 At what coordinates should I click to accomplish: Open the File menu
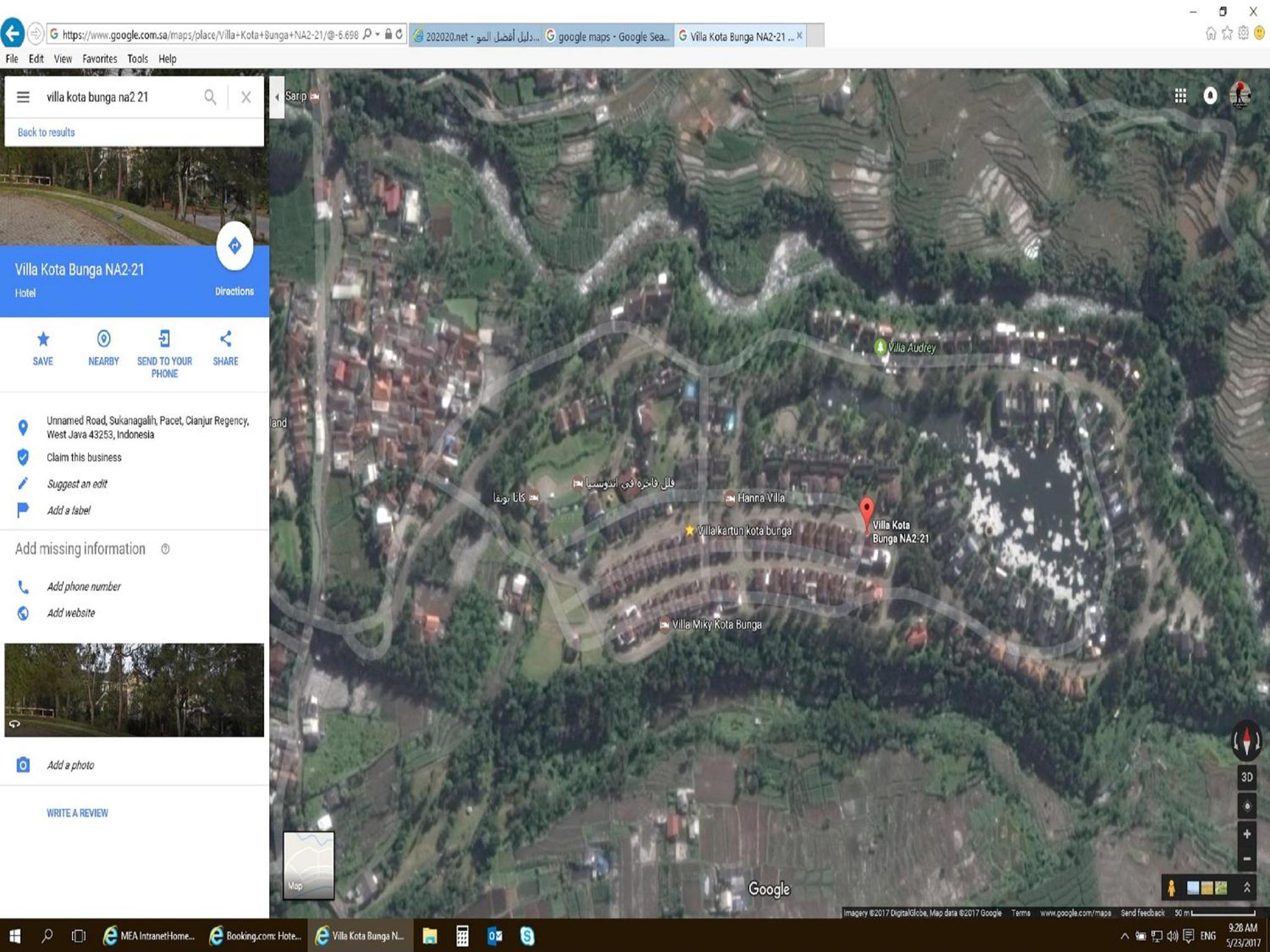point(12,59)
